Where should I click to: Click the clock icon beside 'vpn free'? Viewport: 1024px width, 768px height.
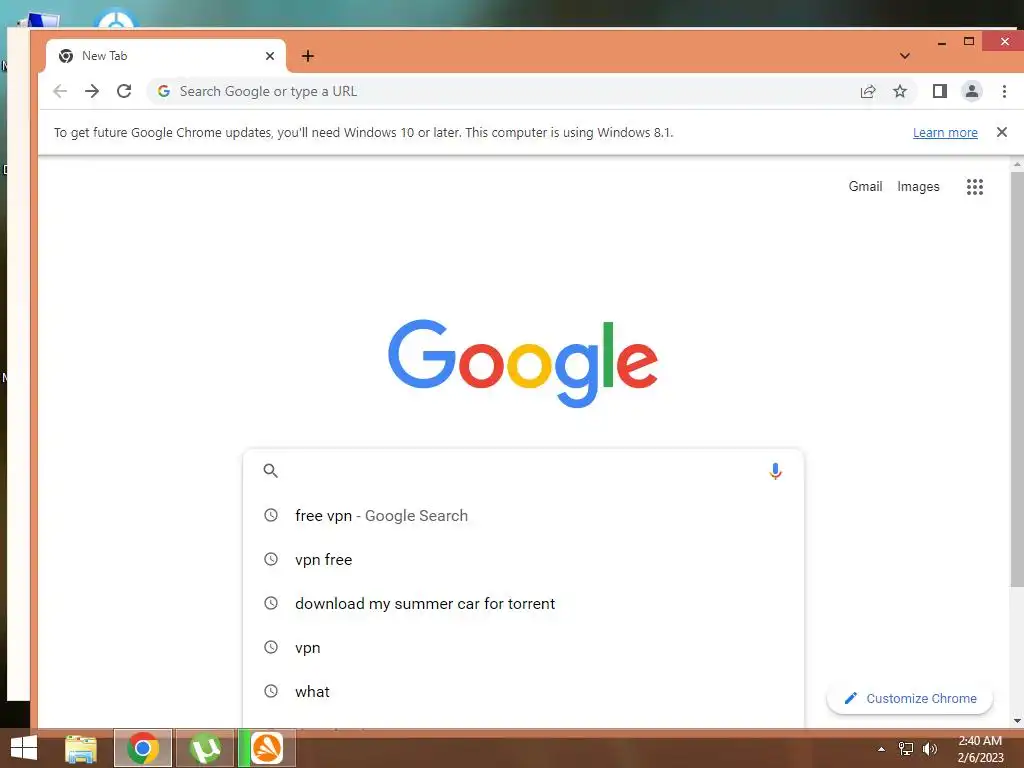pyautogui.click(x=270, y=559)
